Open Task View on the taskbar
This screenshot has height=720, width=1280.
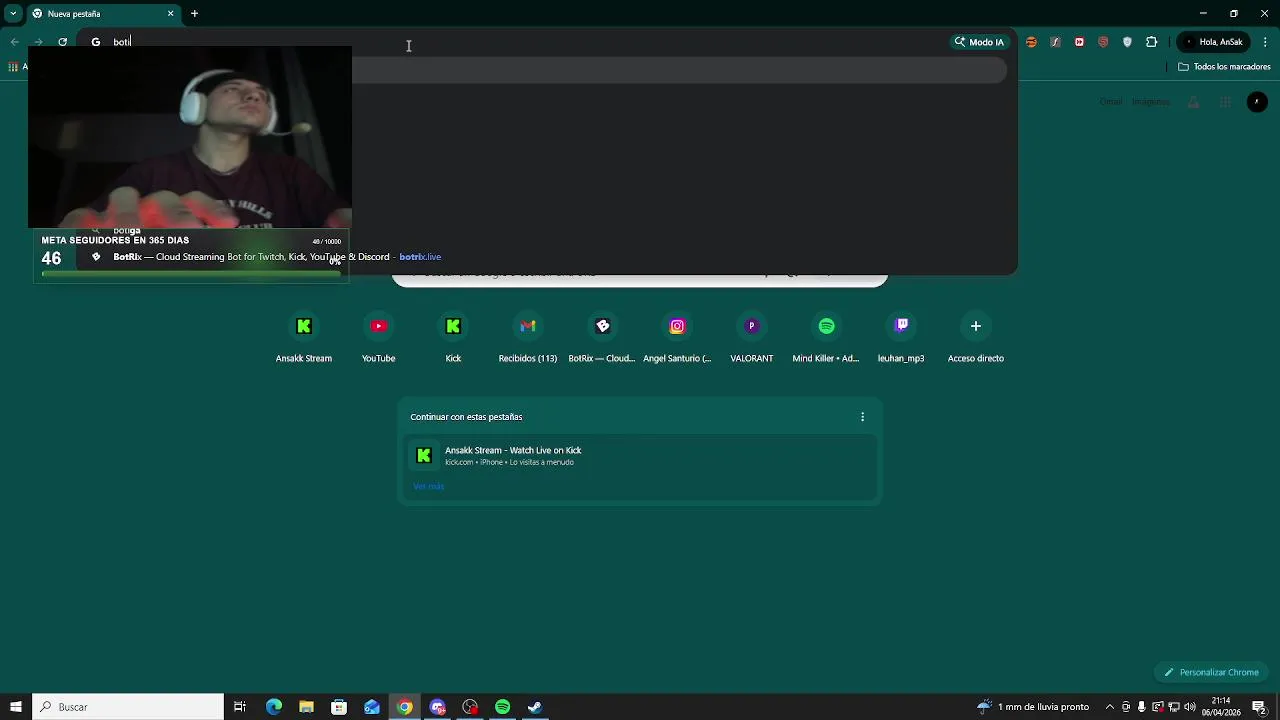coord(240,707)
